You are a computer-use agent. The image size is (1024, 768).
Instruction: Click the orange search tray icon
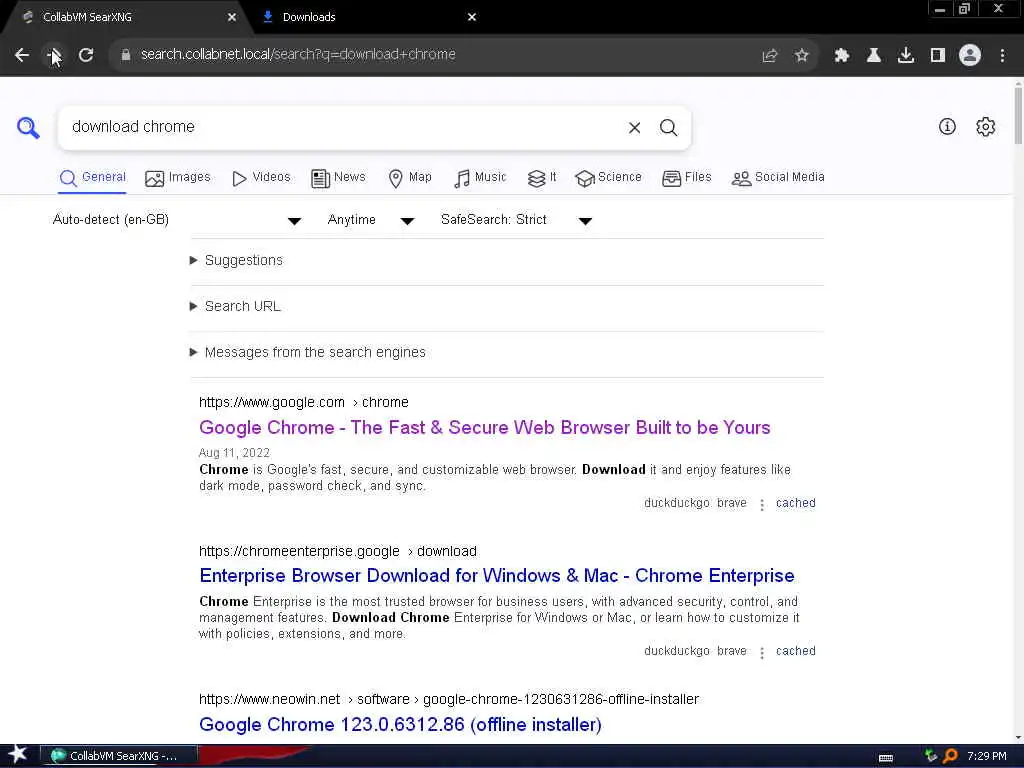point(950,756)
